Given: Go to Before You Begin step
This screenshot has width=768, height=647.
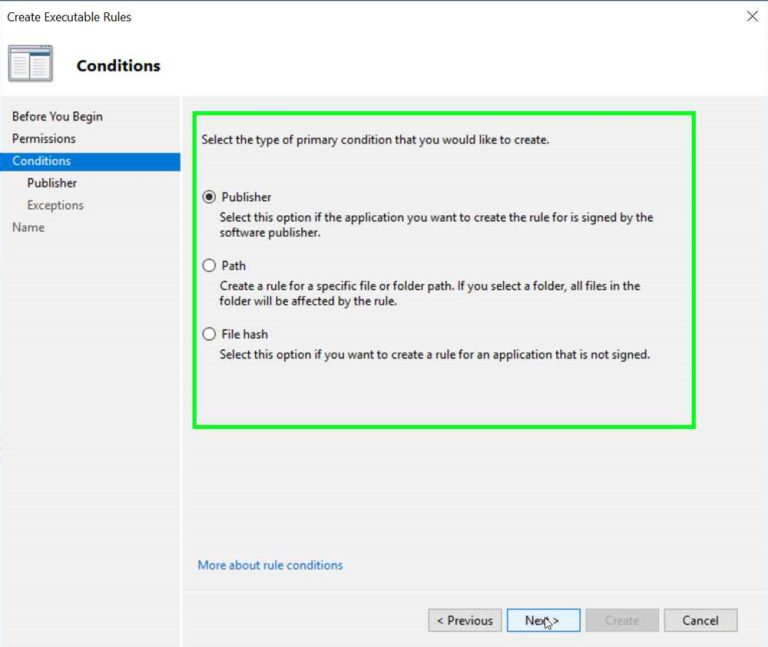Looking at the screenshot, I should point(57,117).
